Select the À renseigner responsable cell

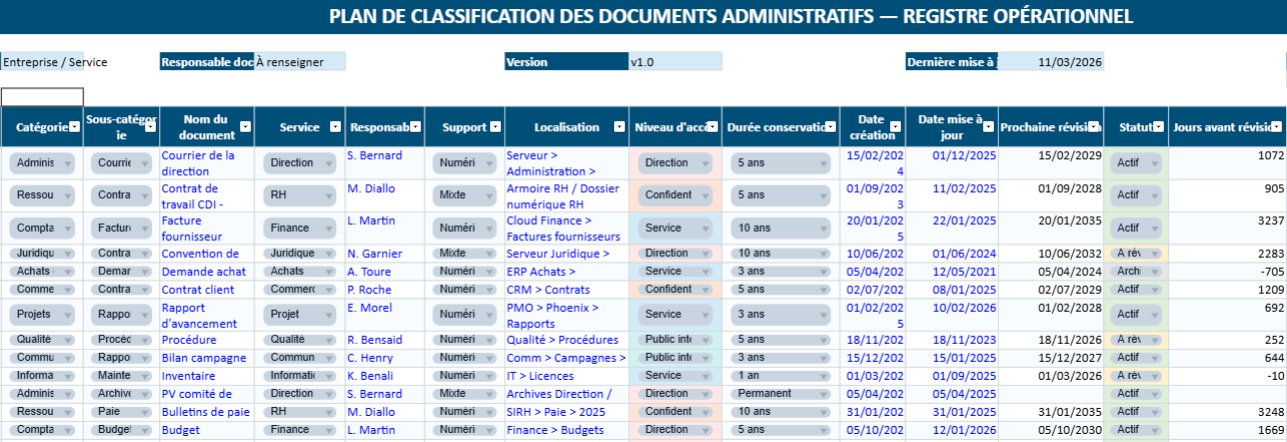click(x=299, y=62)
